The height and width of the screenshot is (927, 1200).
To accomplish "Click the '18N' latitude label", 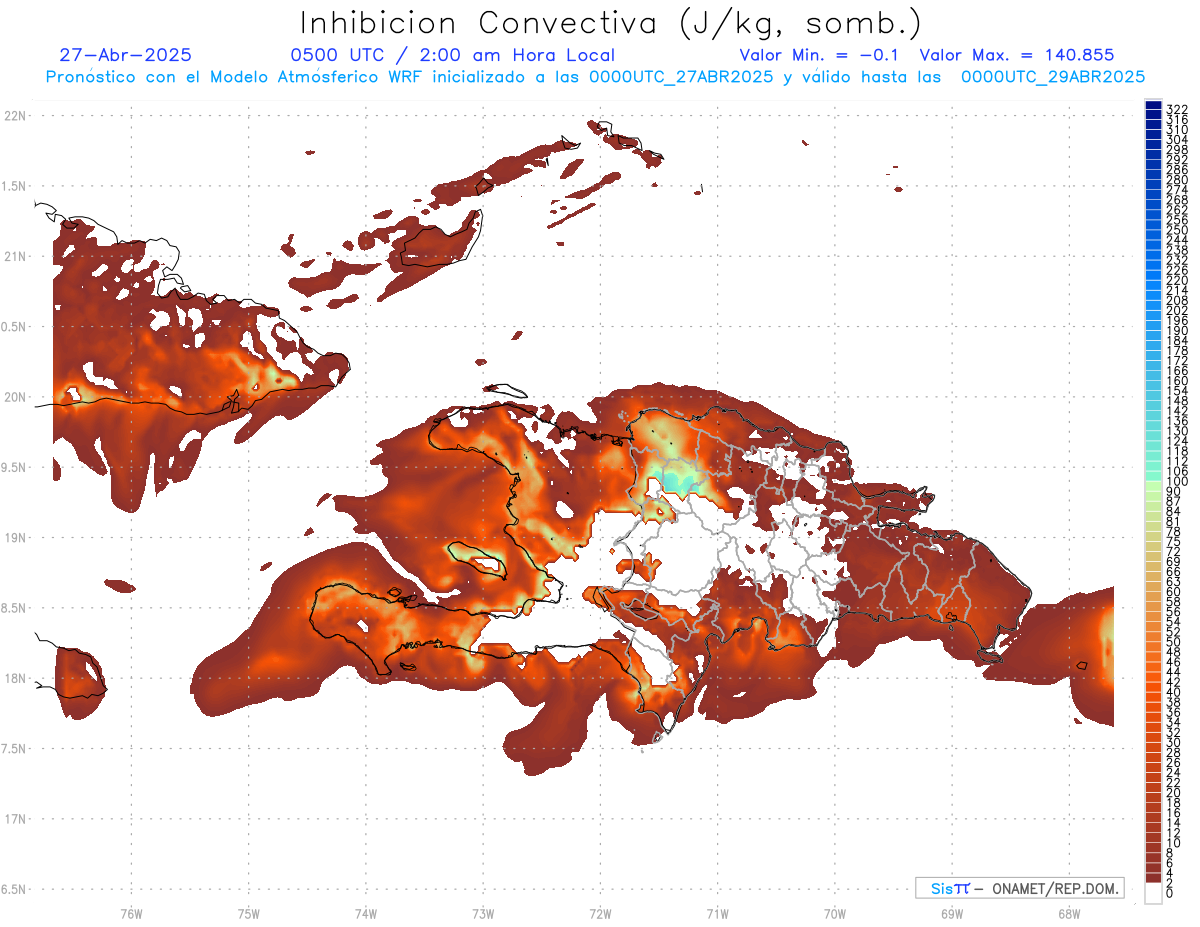I will 15,679.
